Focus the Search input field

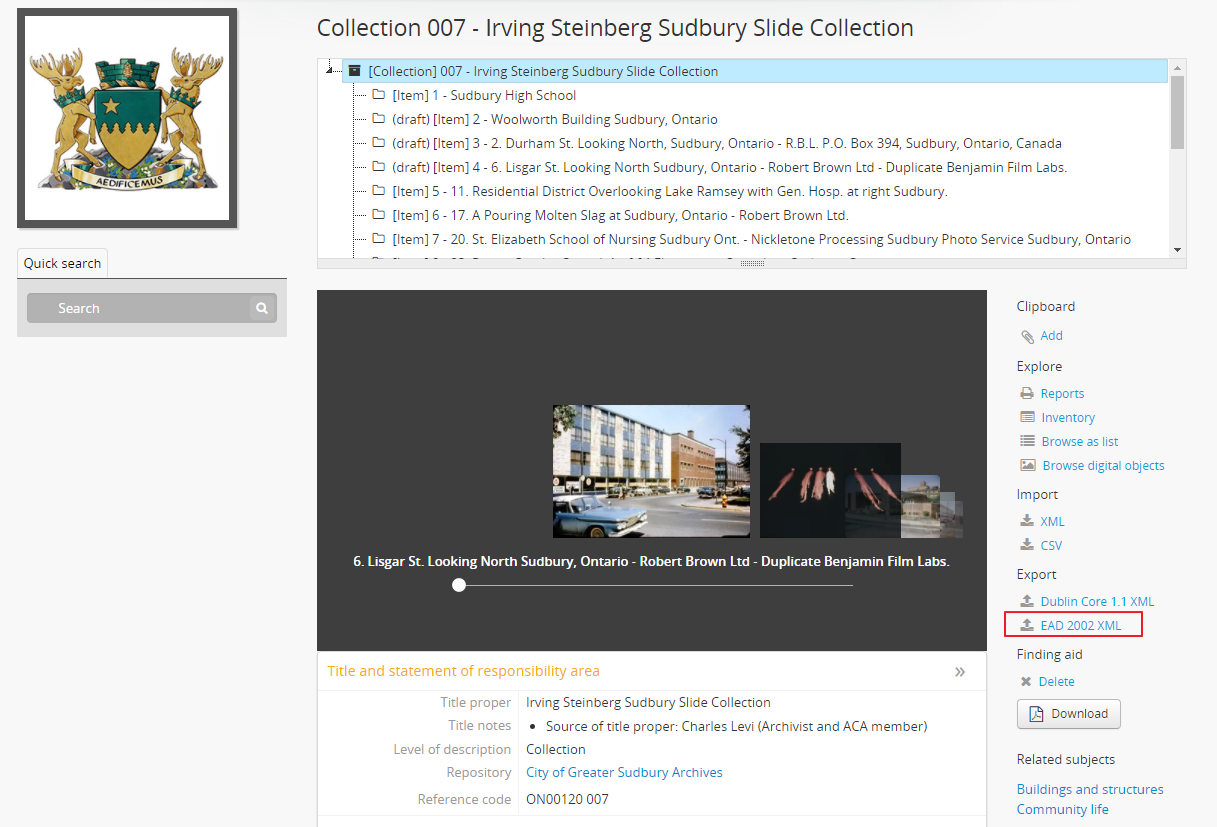138,308
